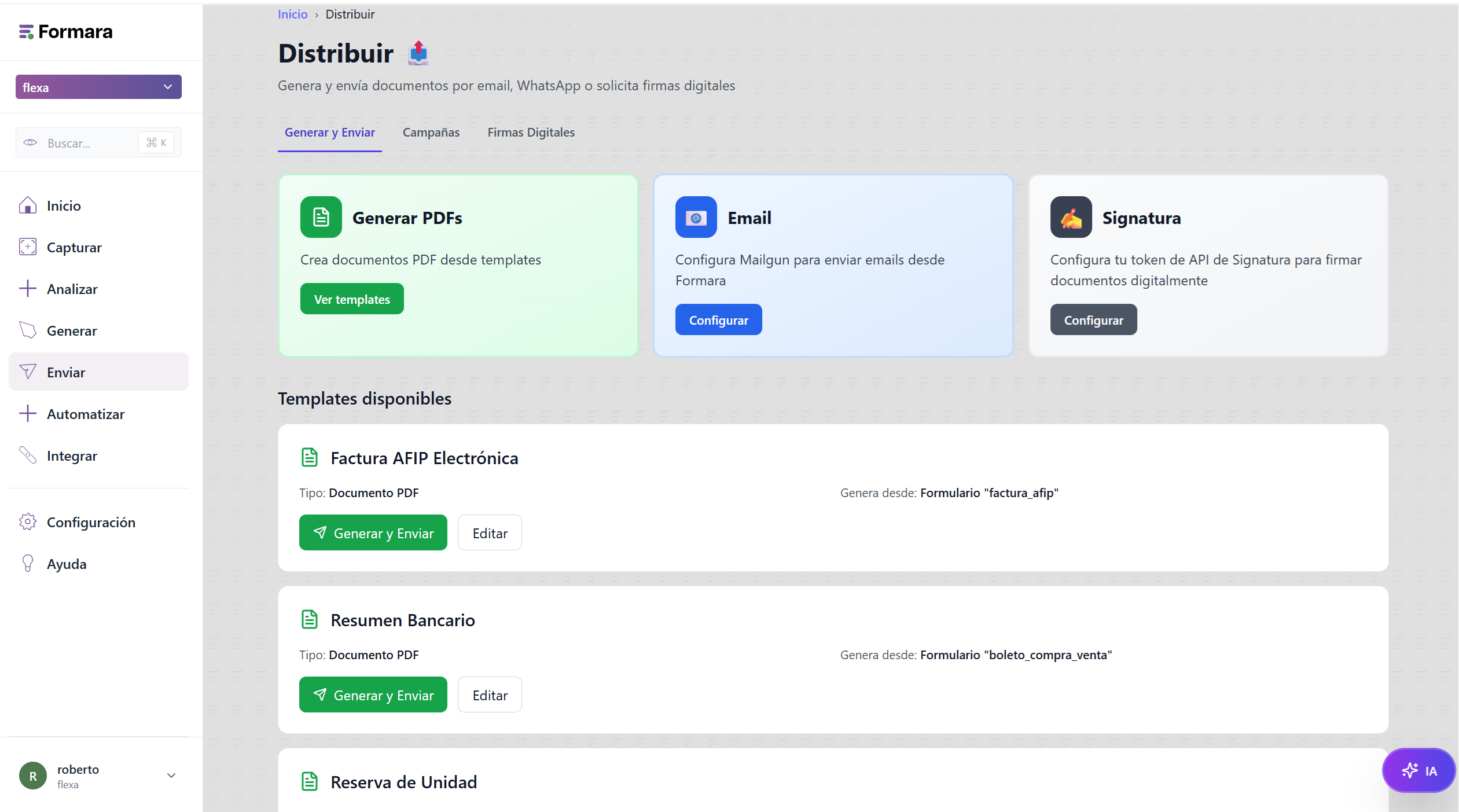
Task: Expand the roberto user menu chevron
Action: click(x=171, y=776)
